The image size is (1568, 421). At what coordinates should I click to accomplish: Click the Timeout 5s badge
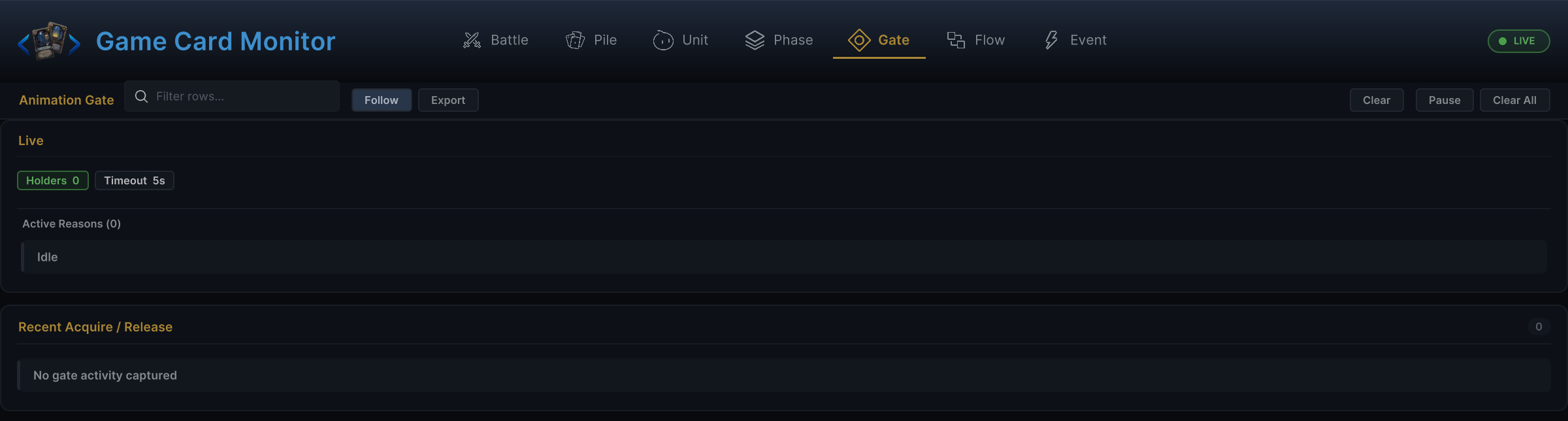coord(135,180)
